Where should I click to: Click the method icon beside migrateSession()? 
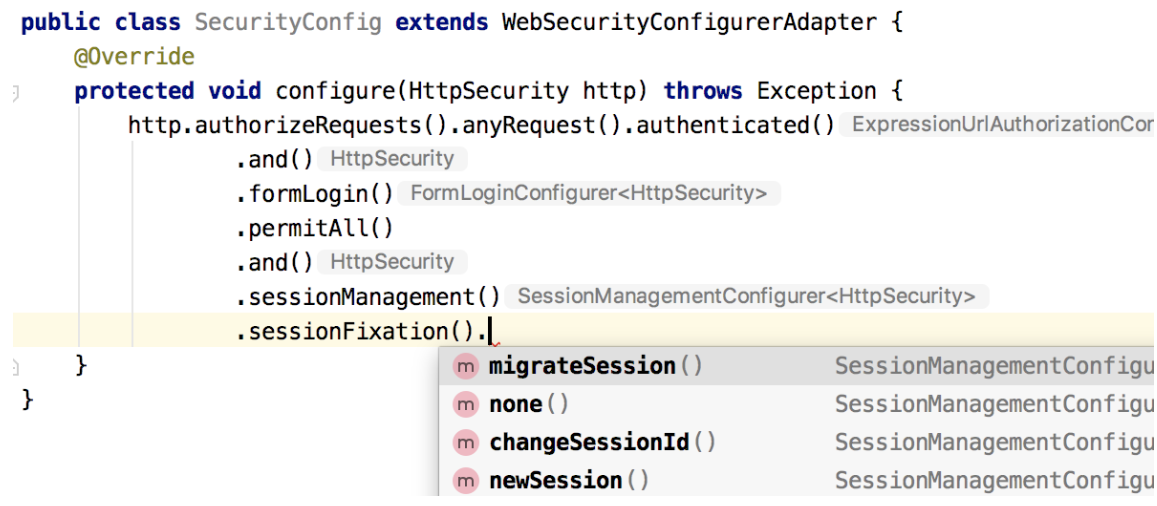(465, 367)
